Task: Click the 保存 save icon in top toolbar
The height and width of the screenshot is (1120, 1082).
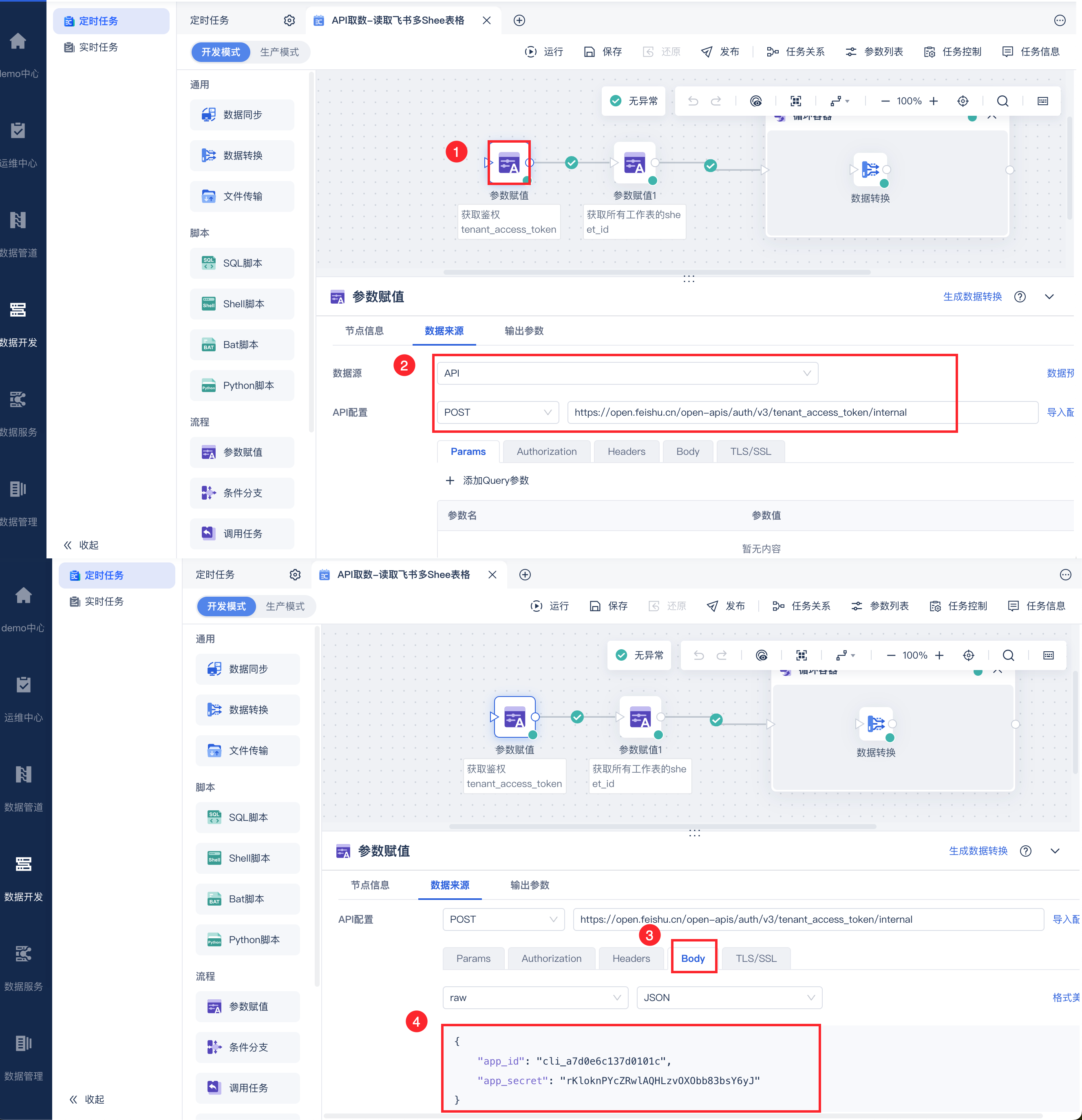Action: point(589,52)
